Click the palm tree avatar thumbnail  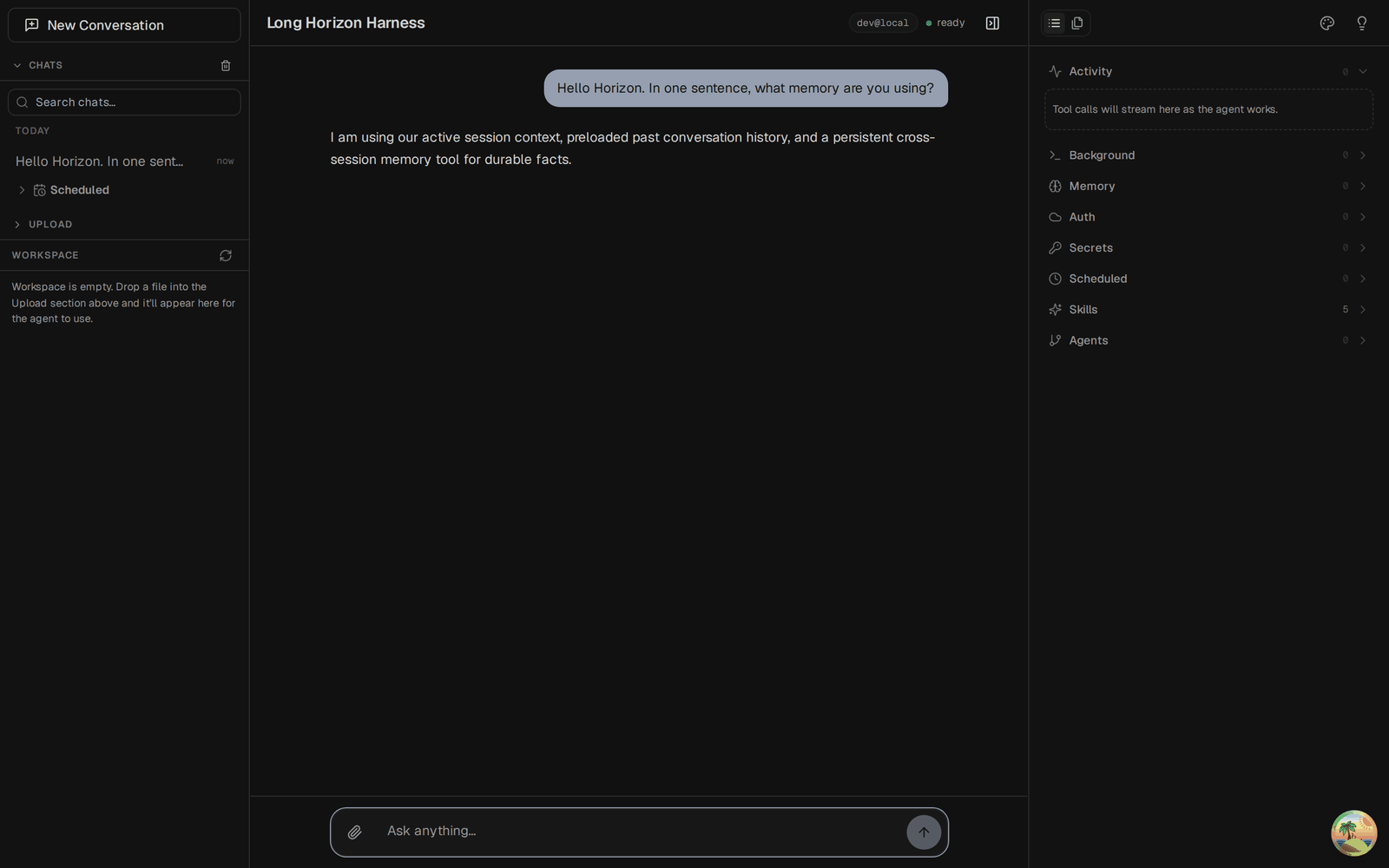(1353, 833)
